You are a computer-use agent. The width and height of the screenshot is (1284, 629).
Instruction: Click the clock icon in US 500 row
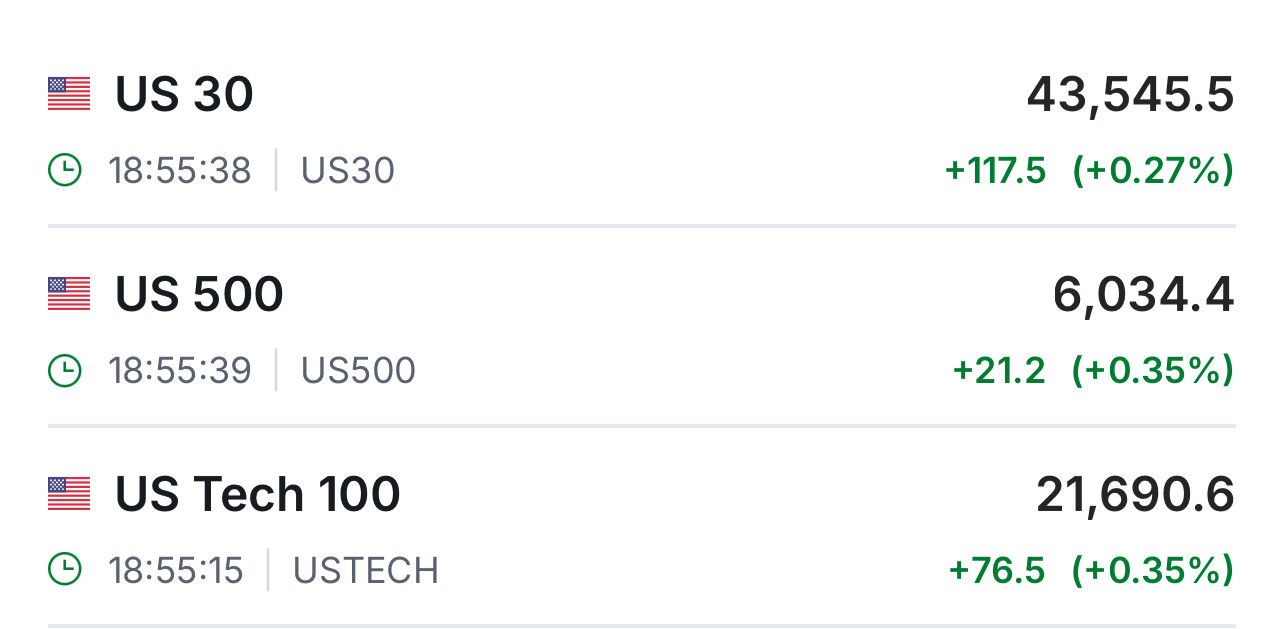click(65, 371)
